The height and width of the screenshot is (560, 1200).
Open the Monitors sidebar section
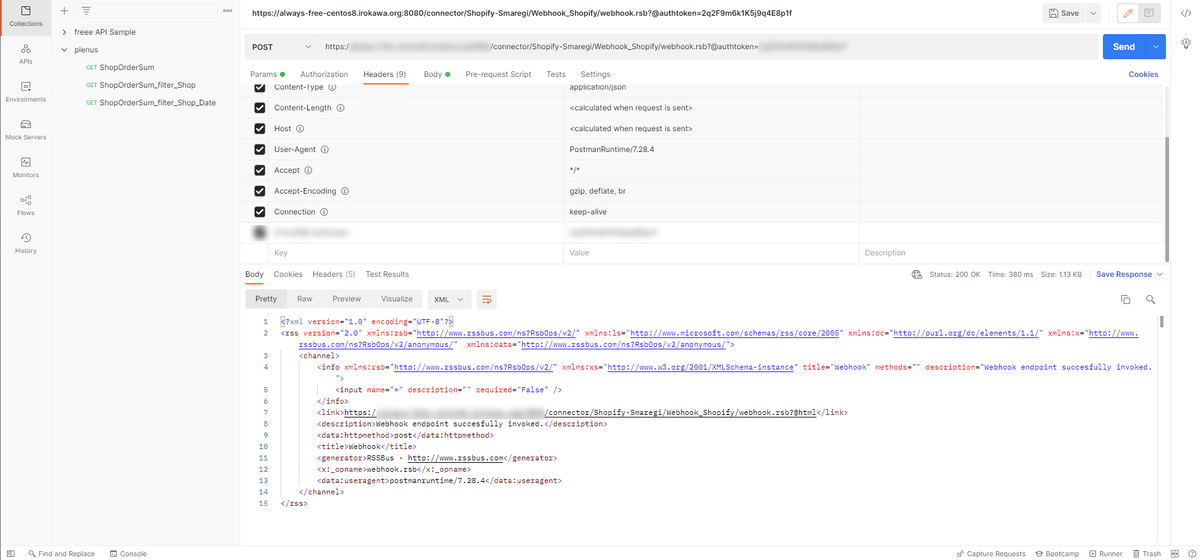26,167
